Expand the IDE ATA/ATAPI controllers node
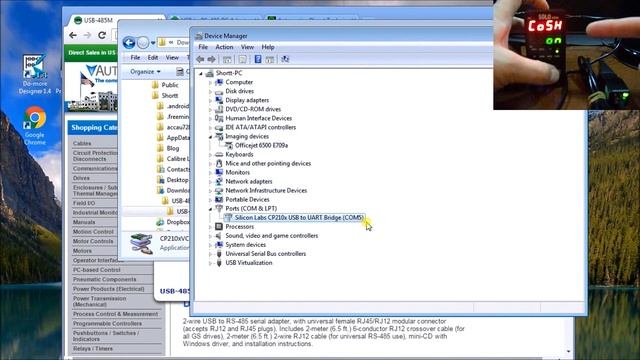 (210, 128)
